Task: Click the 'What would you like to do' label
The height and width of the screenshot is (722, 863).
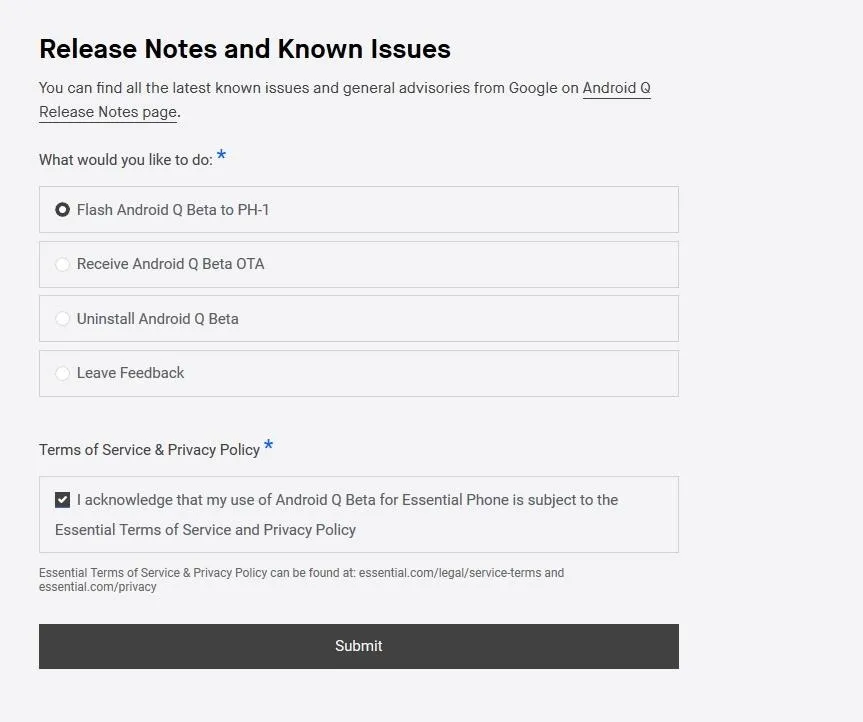Action: pos(125,160)
